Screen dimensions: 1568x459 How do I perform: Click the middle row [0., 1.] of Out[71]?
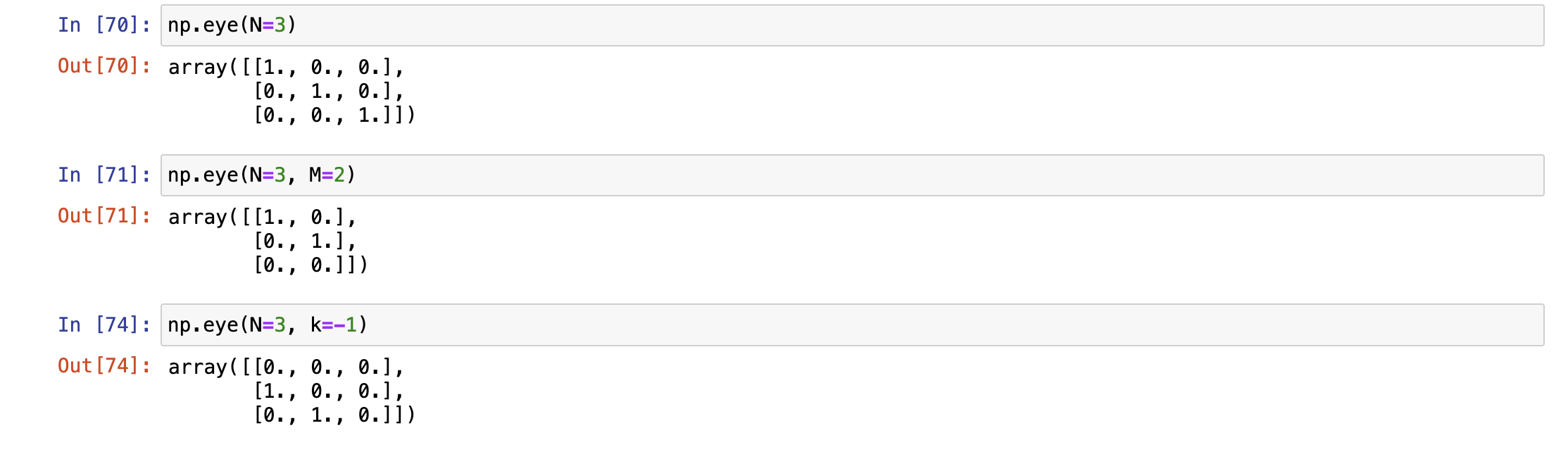point(304,241)
